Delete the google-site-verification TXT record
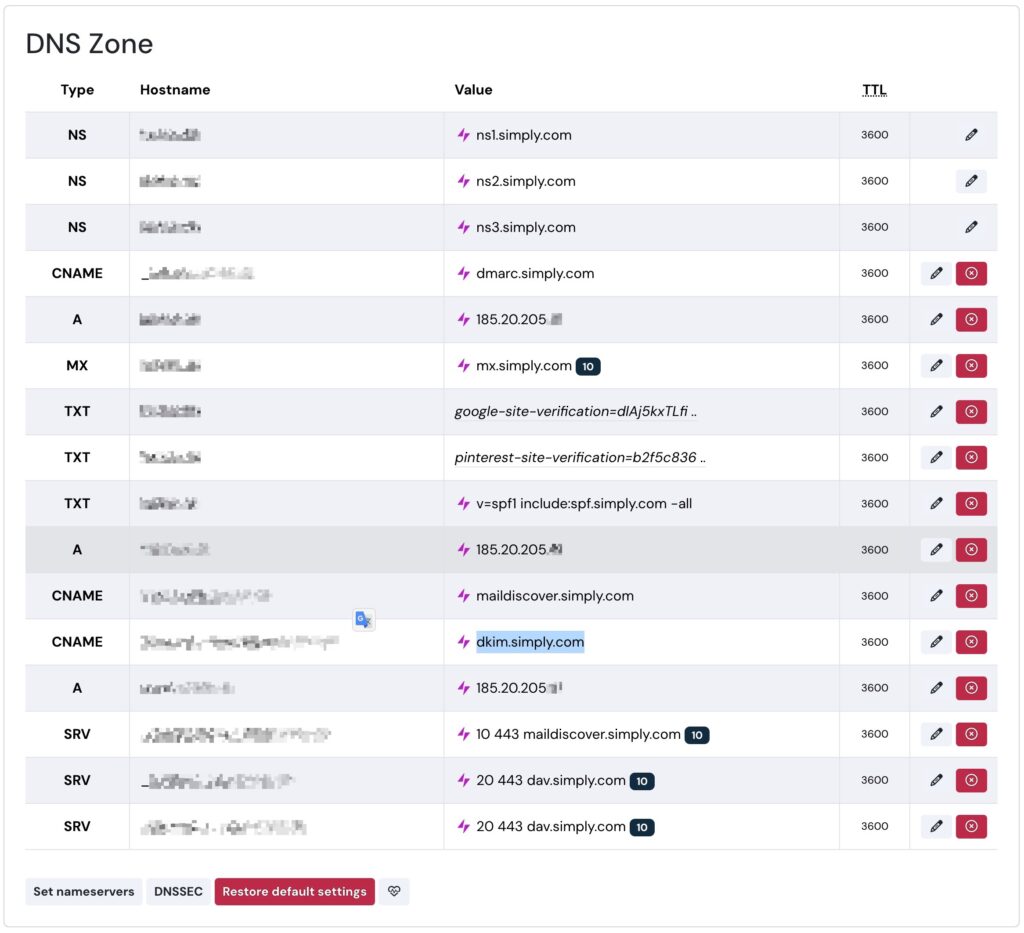This screenshot has height=933, width=1024. (x=971, y=411)
